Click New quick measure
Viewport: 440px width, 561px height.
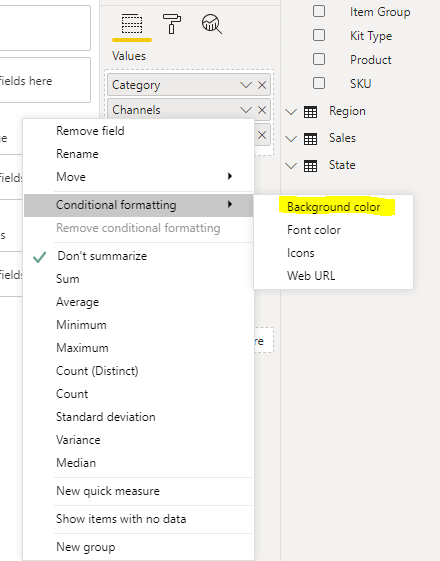[x=138, y=491]
